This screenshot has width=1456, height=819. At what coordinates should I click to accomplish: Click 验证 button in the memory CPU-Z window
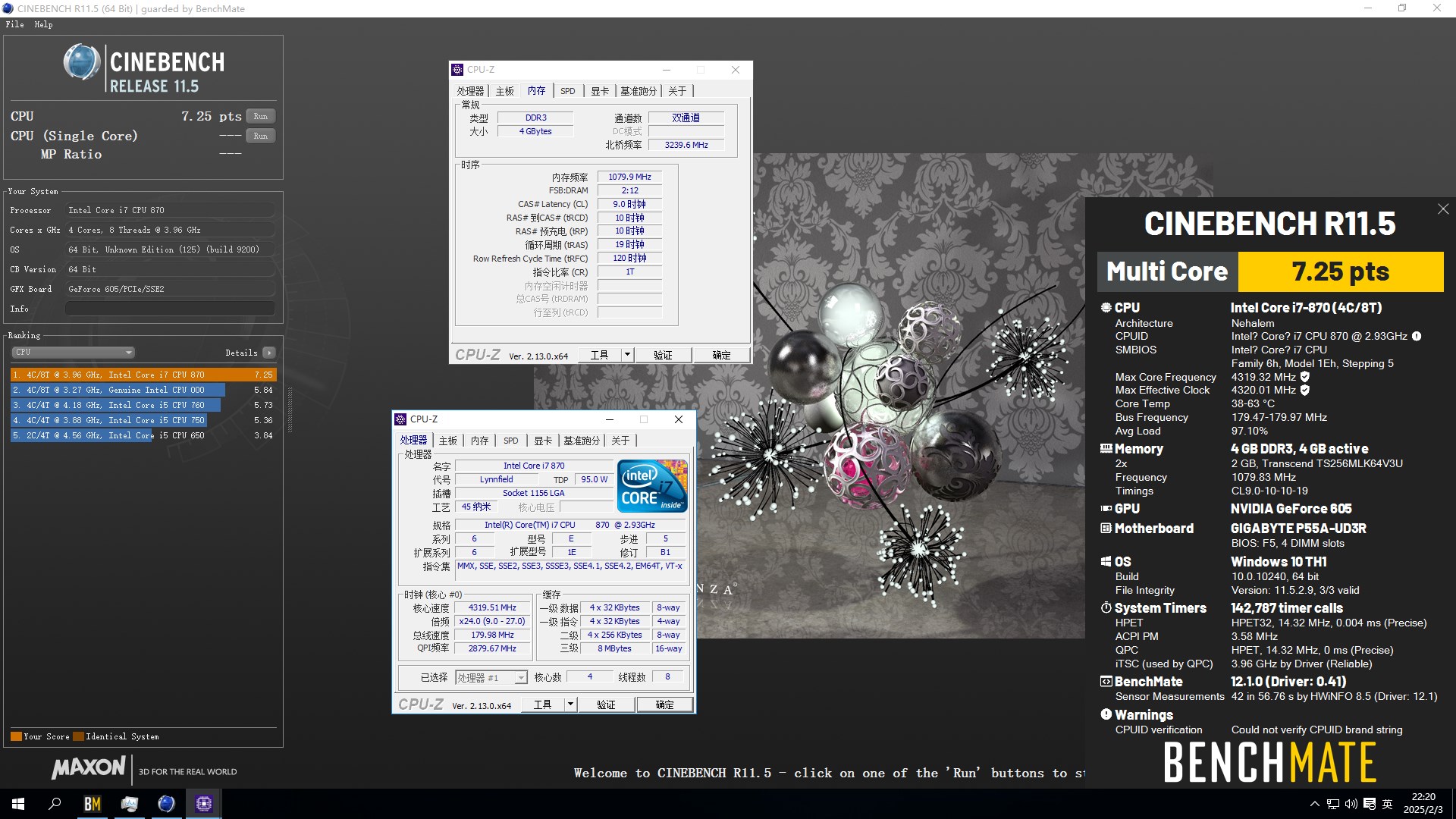[663, 355]
